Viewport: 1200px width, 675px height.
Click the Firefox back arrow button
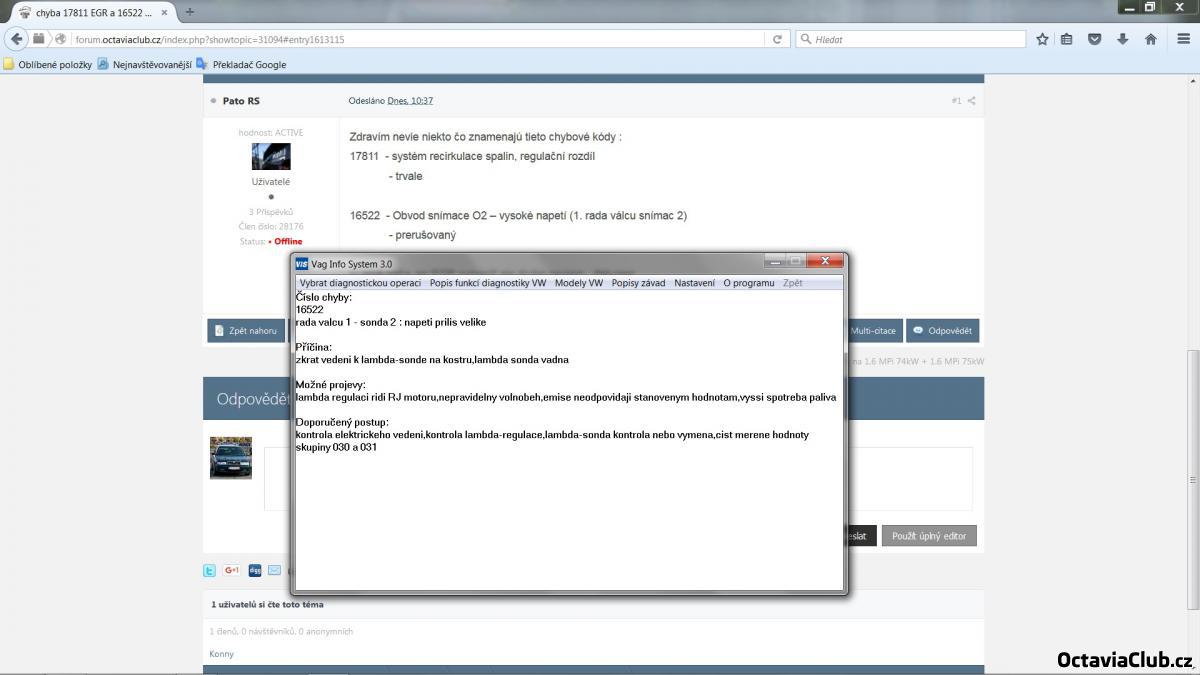pos(16,39)
